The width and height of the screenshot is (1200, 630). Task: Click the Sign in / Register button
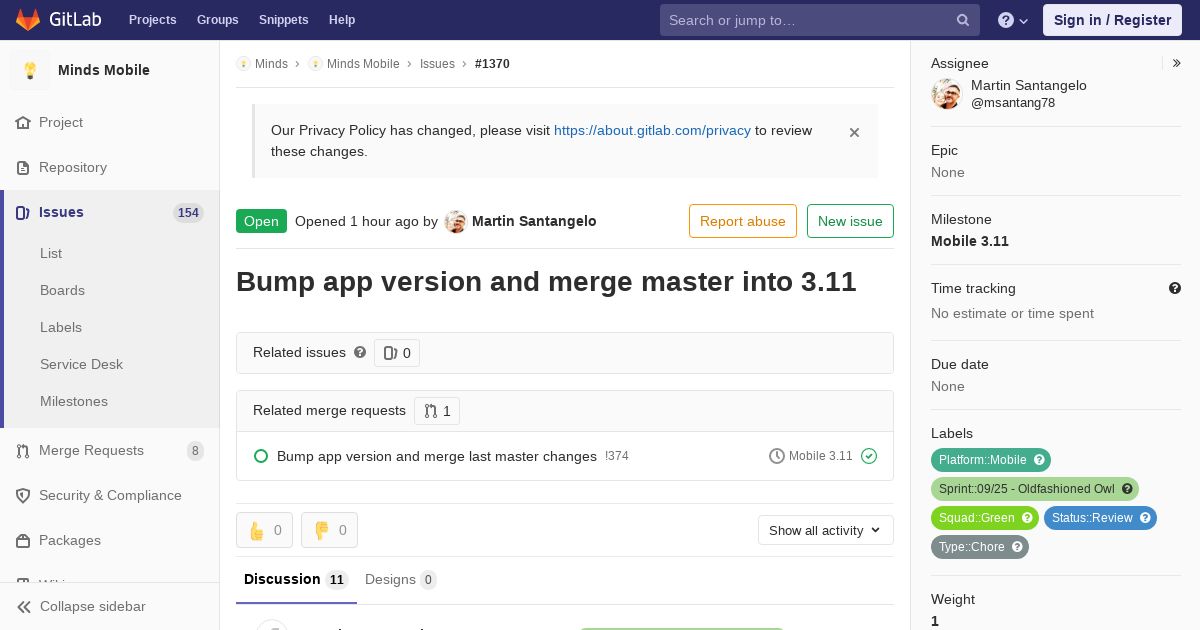[1112, 20]
